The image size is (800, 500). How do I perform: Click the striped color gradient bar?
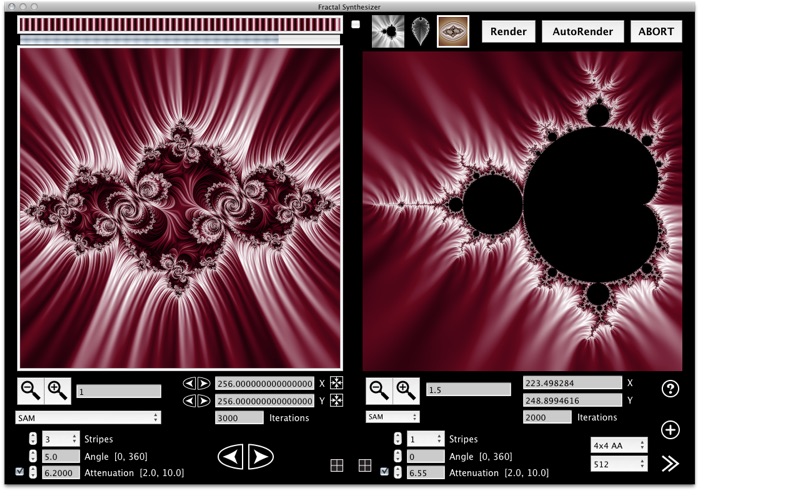coord(180,24)
